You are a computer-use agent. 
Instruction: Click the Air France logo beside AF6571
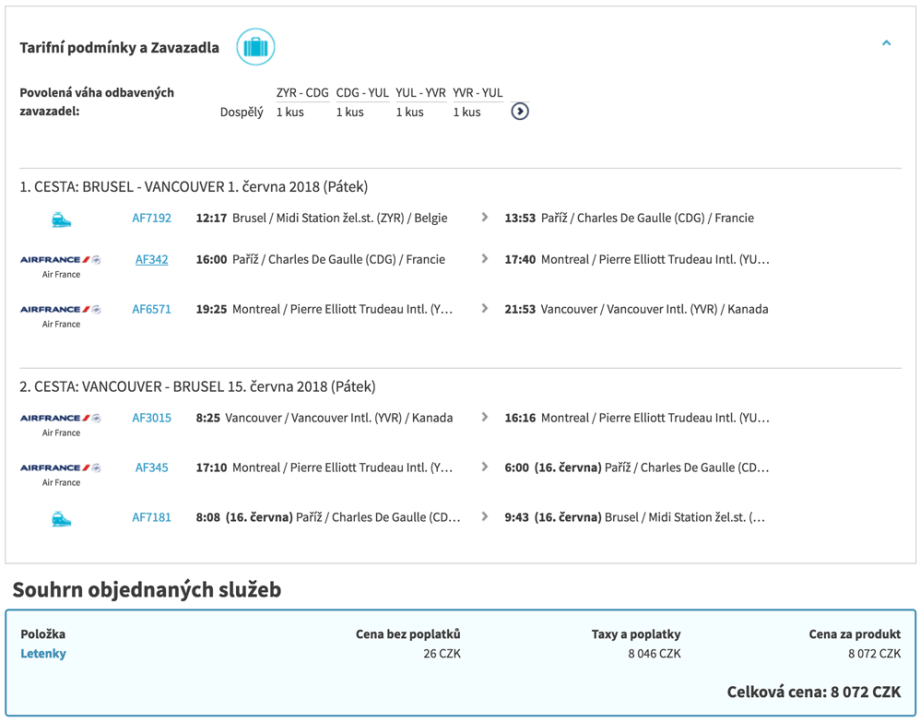(x=61, y=310)
